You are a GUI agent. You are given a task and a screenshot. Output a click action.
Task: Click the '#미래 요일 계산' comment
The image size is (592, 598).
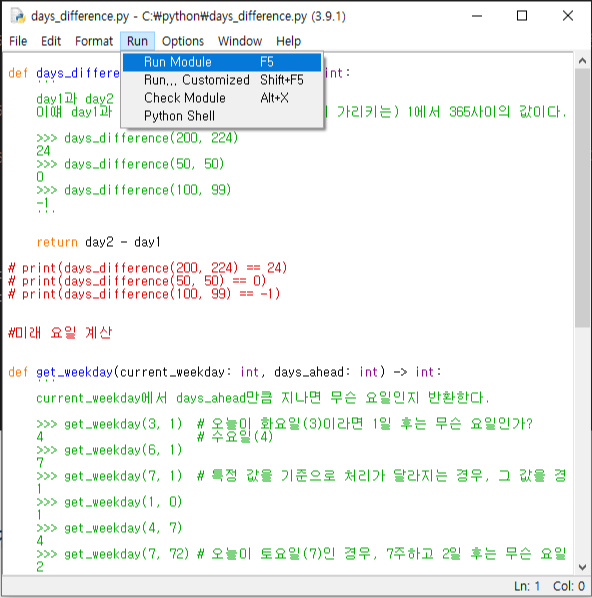60,333
